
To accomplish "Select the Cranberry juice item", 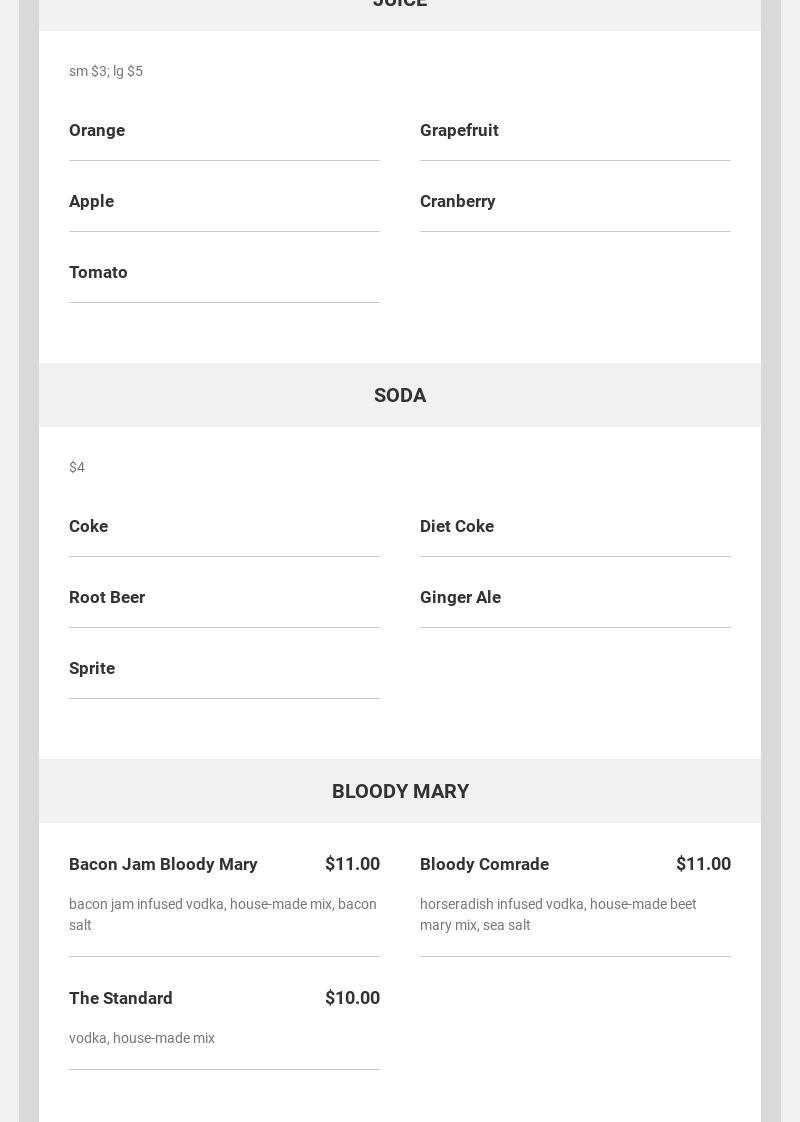I will [457, 201].
